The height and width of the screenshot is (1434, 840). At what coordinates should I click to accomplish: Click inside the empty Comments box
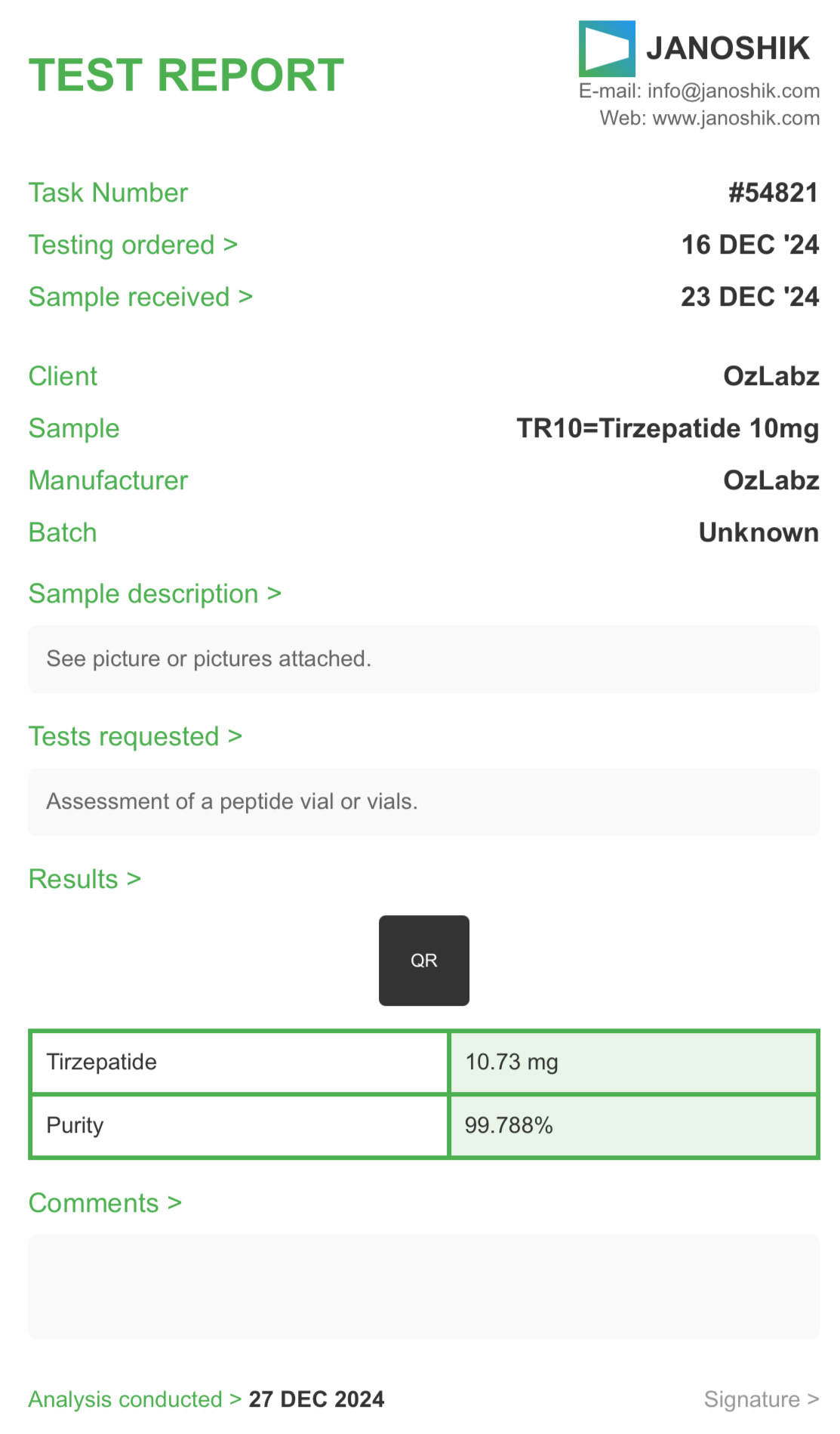point(423,1288)
